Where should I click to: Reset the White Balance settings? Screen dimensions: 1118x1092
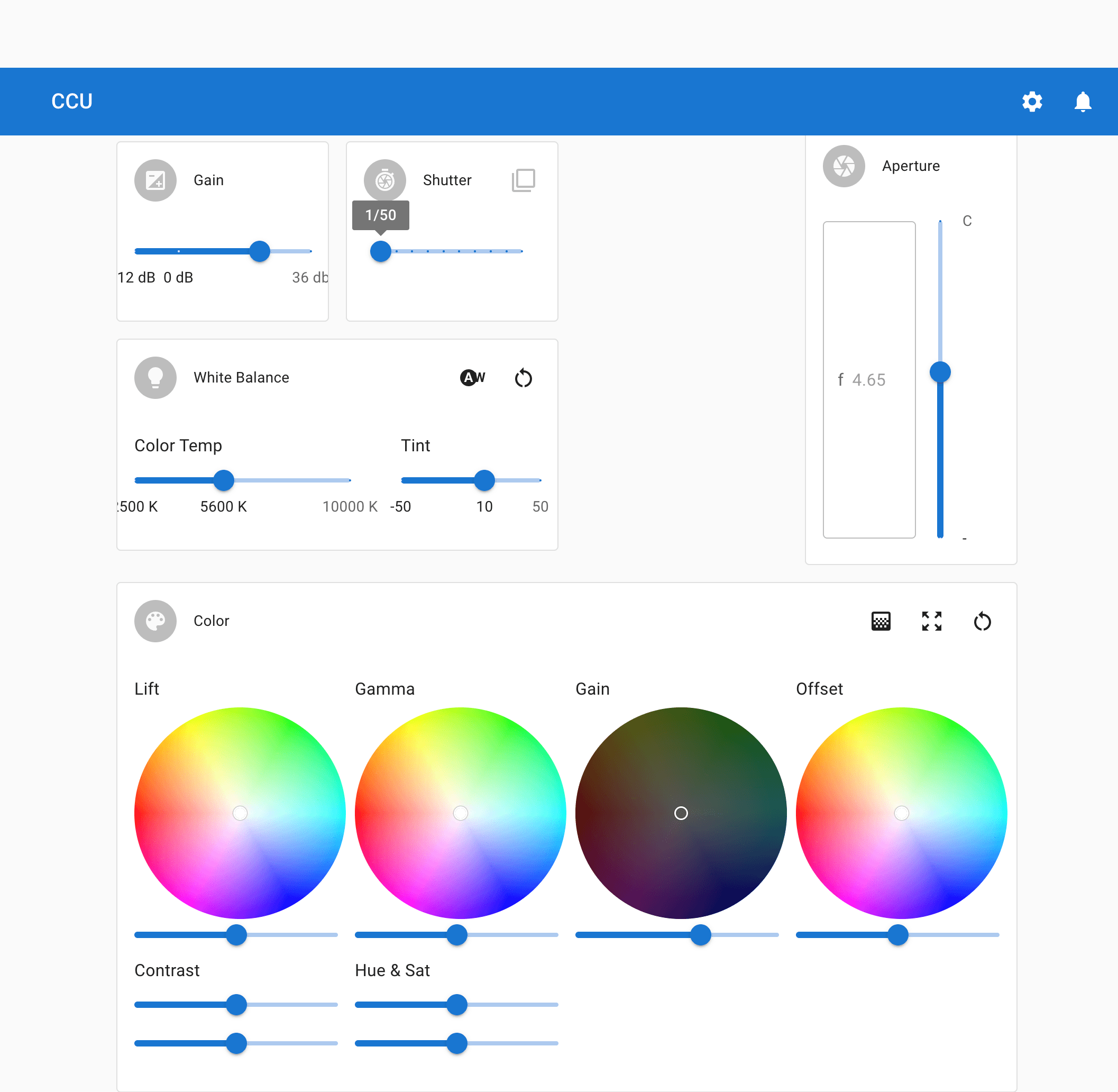(523, 377)
